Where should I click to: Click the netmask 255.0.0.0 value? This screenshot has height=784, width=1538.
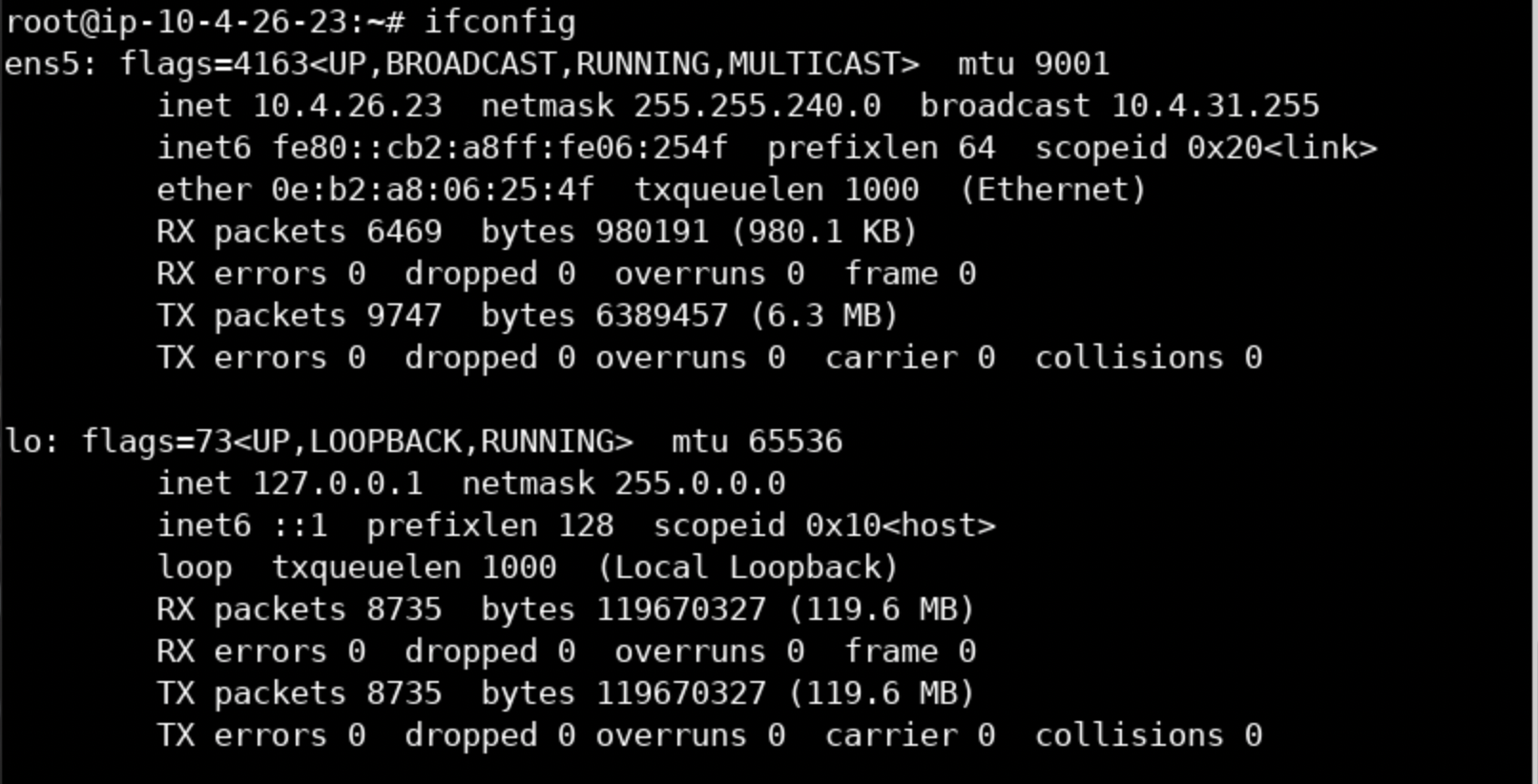(700, 484)
